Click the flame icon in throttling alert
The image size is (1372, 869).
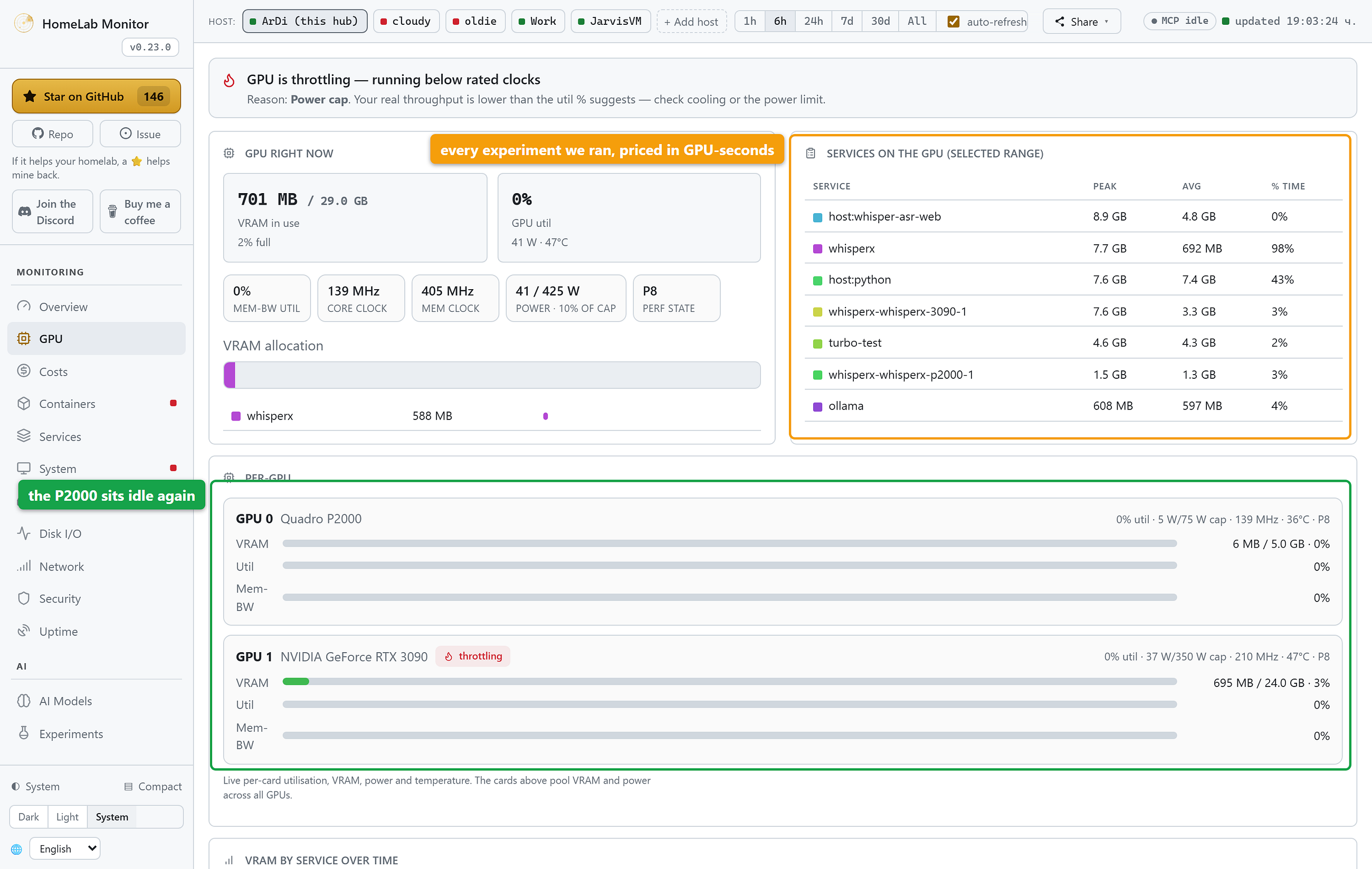point(229,80)
